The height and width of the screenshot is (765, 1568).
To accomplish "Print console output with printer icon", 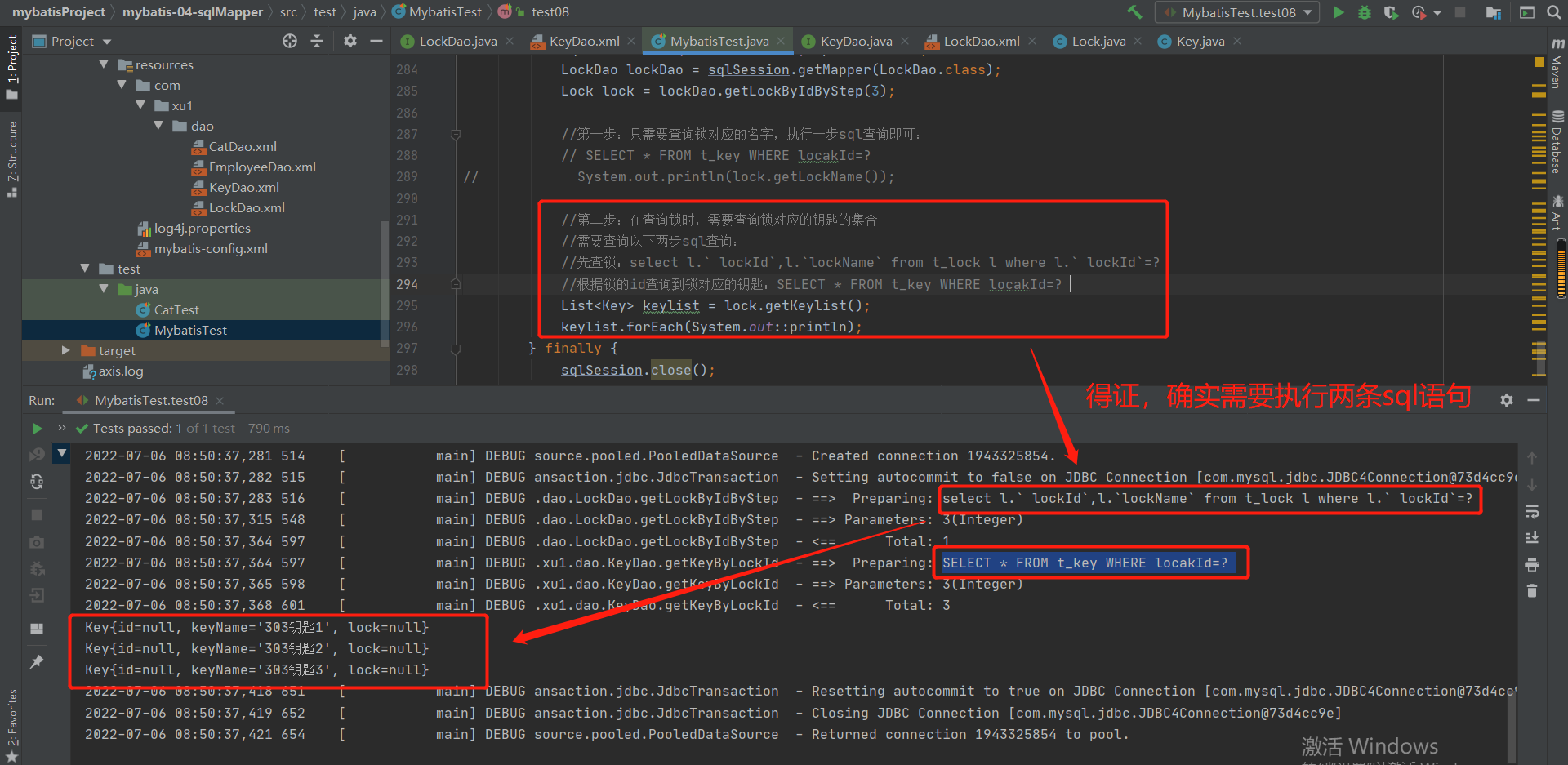I will [x=1532, y=564].
